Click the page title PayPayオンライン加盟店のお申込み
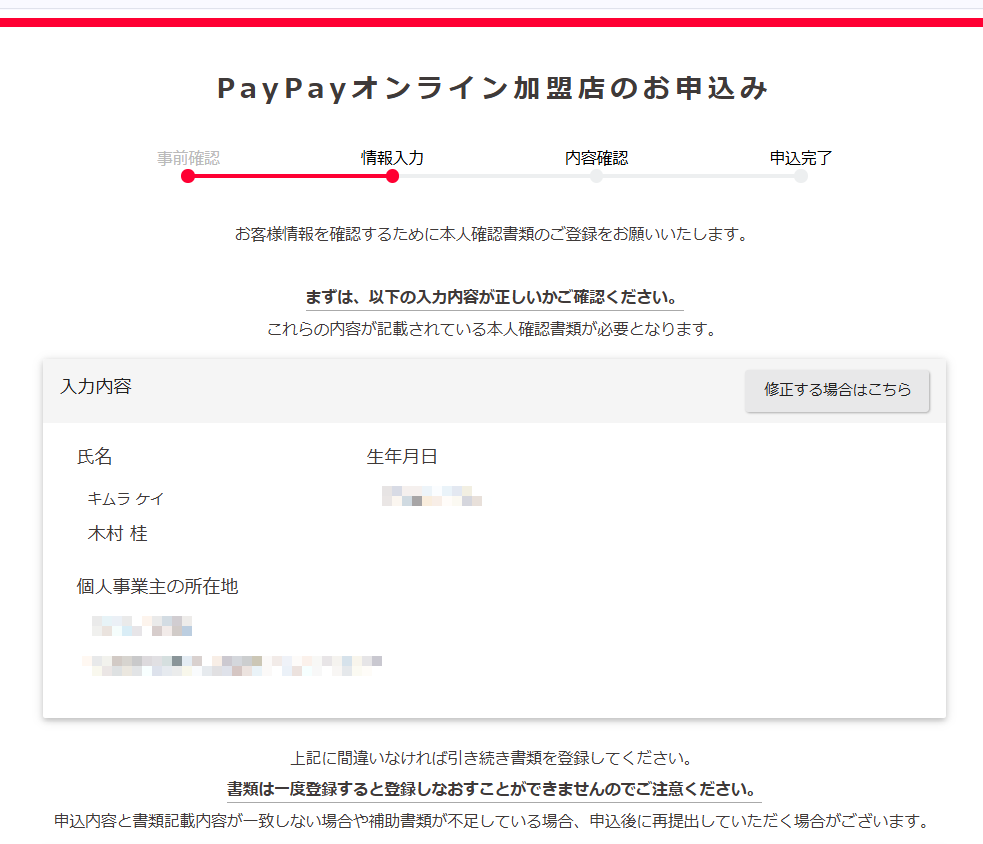Viewport: 983px width, 844px height. click(492, 88)
